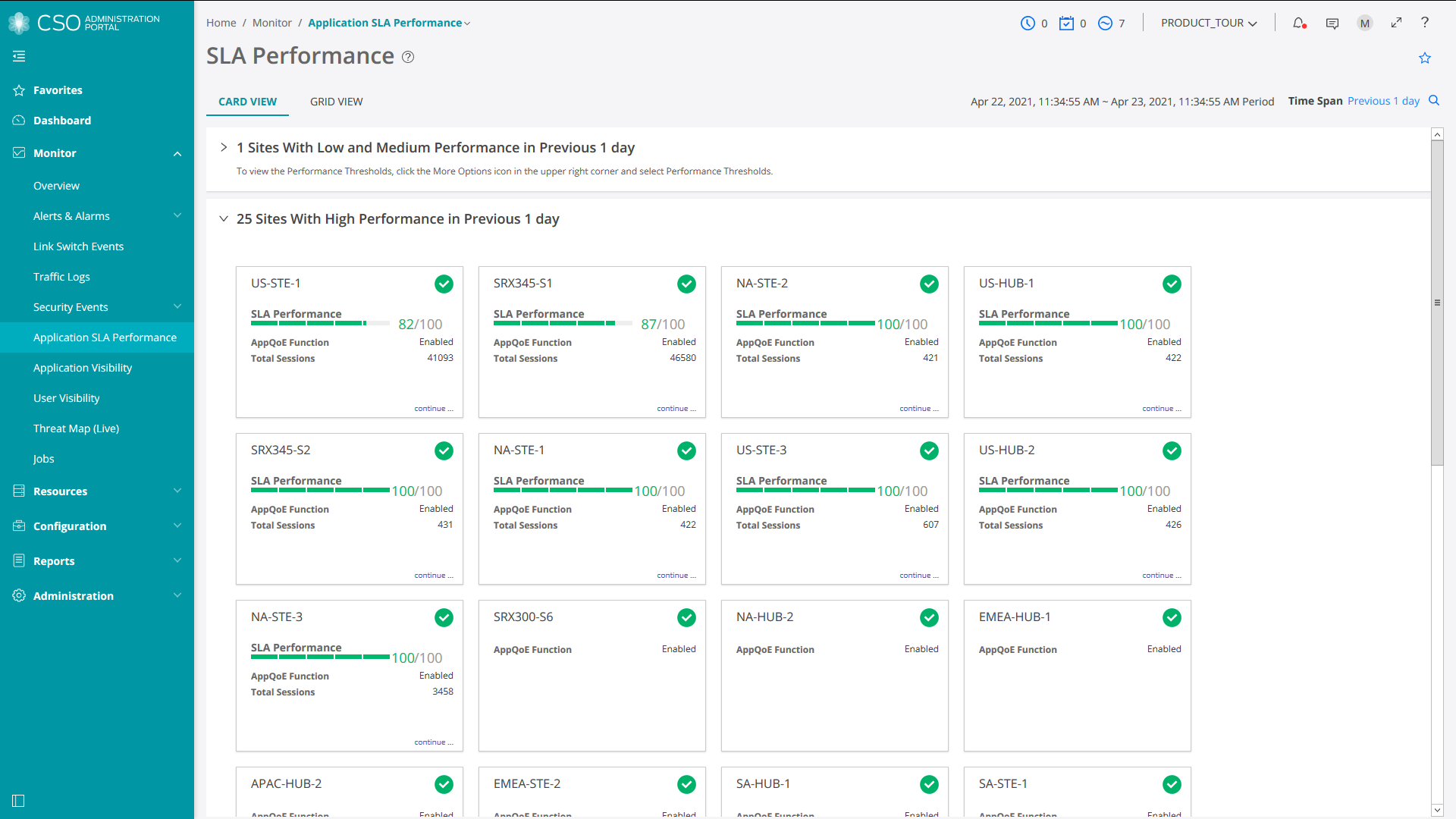Image resolution: width=1456 pixels, height=819 pixels.
Task: Expand Alerts & Alarms submenu
Action: tap(177, 215)
